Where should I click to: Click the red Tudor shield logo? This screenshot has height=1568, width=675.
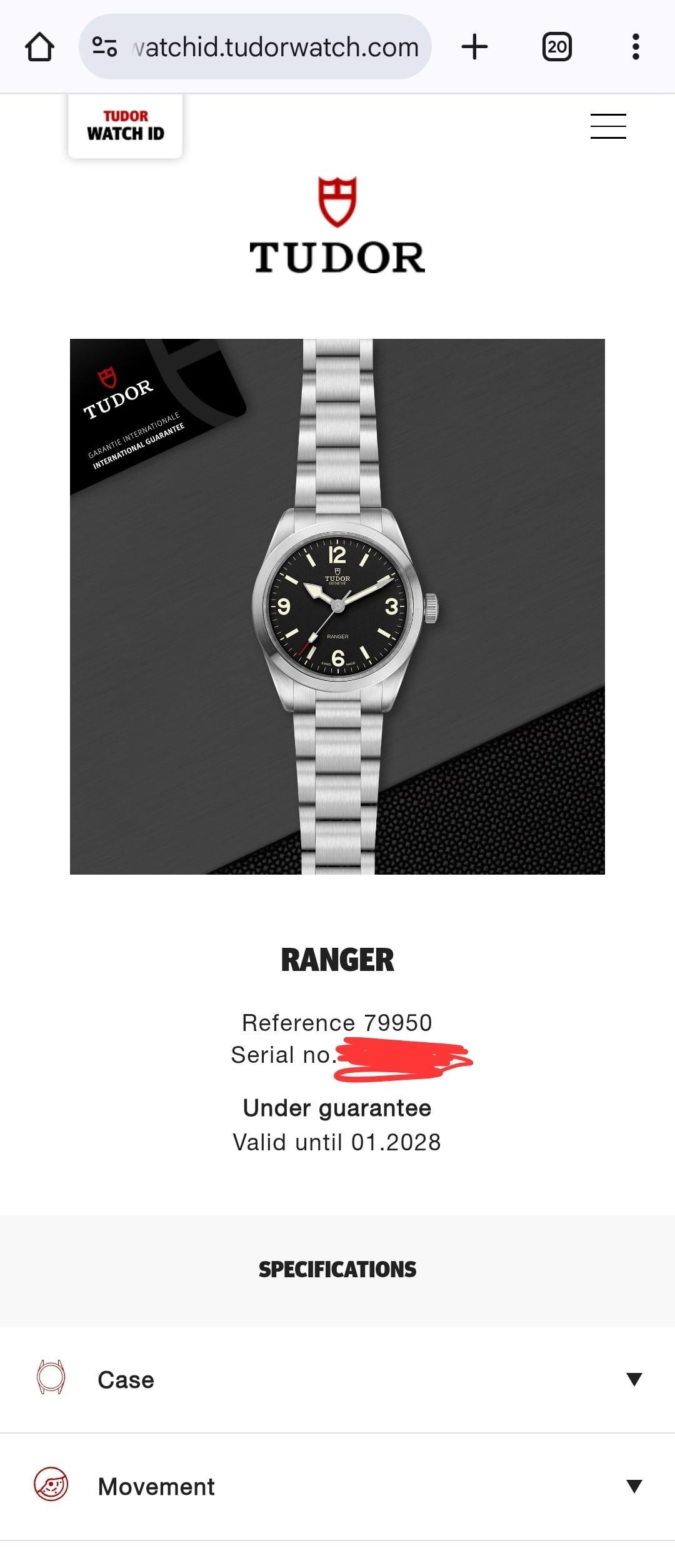click(x=337, y=201)
